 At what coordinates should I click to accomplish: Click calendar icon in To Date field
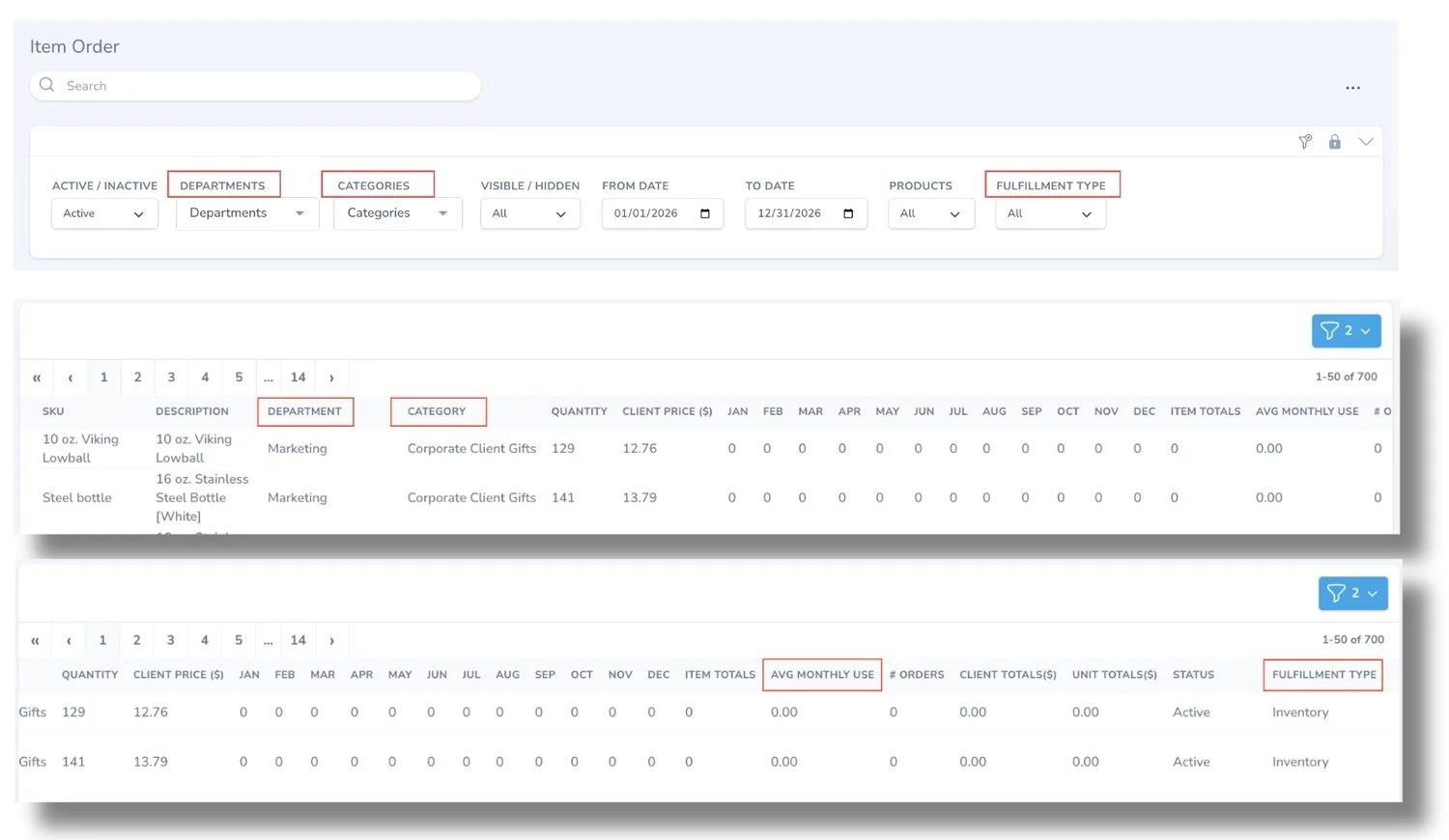pos(848,213)
